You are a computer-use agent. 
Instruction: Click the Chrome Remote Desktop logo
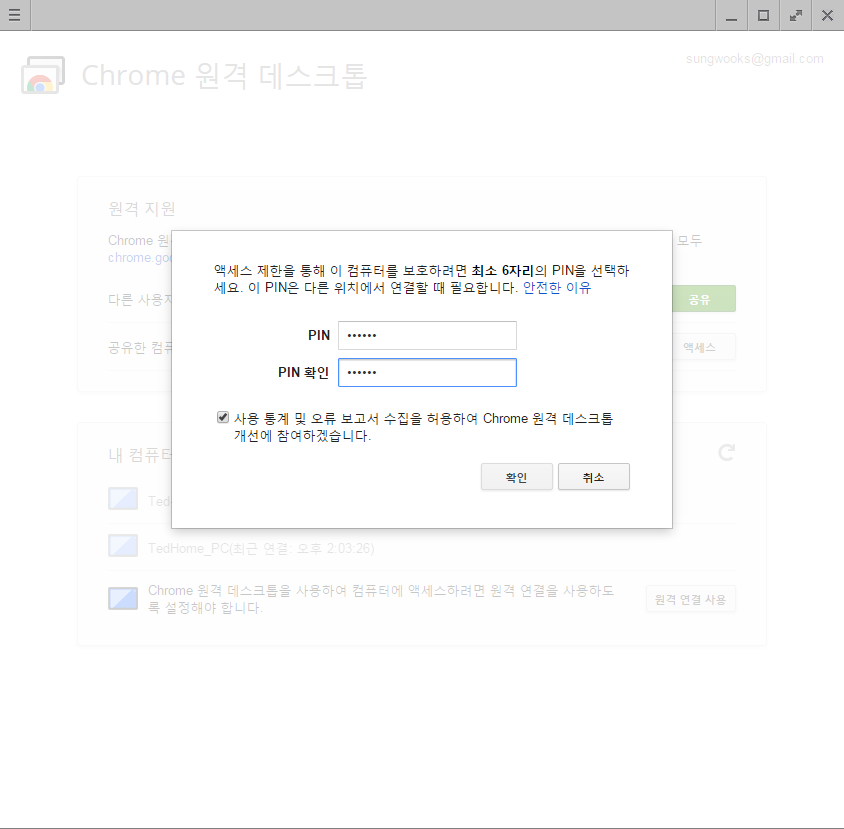[x=43, y=75]
